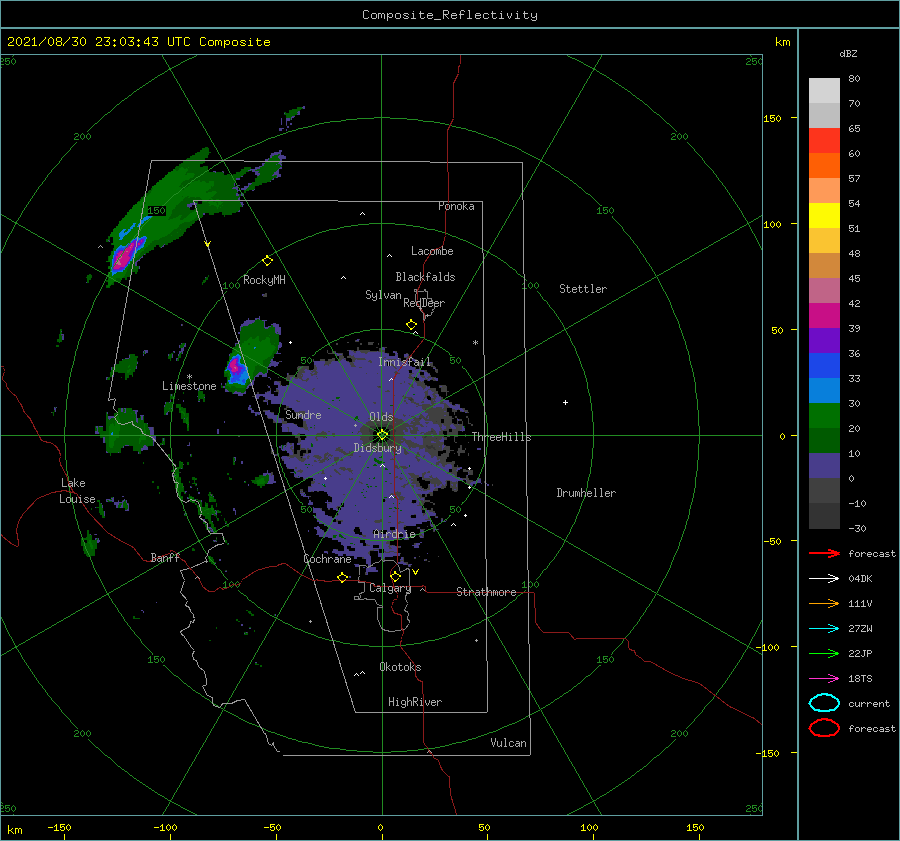Click the magenta 18TS arrow icon
This screenshot has width=900, height=841.
[824, 679]
